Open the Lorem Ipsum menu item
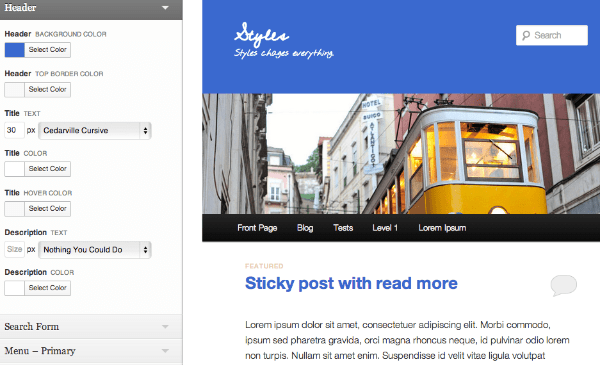The height and width of the screenshot is (378, 600). (442, 228)
